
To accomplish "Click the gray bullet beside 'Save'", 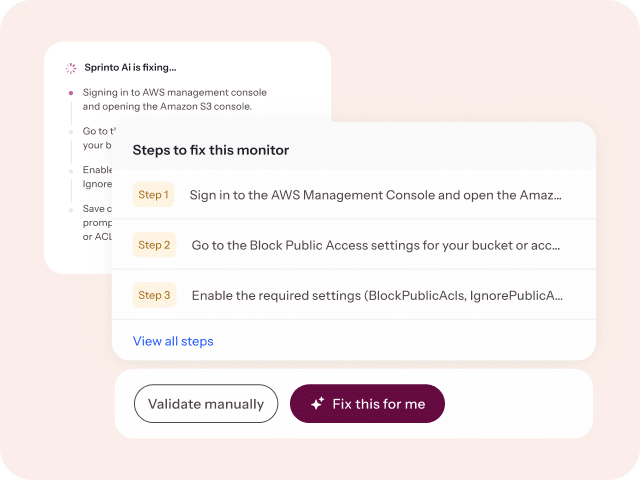I will click(x=71, y=209).
